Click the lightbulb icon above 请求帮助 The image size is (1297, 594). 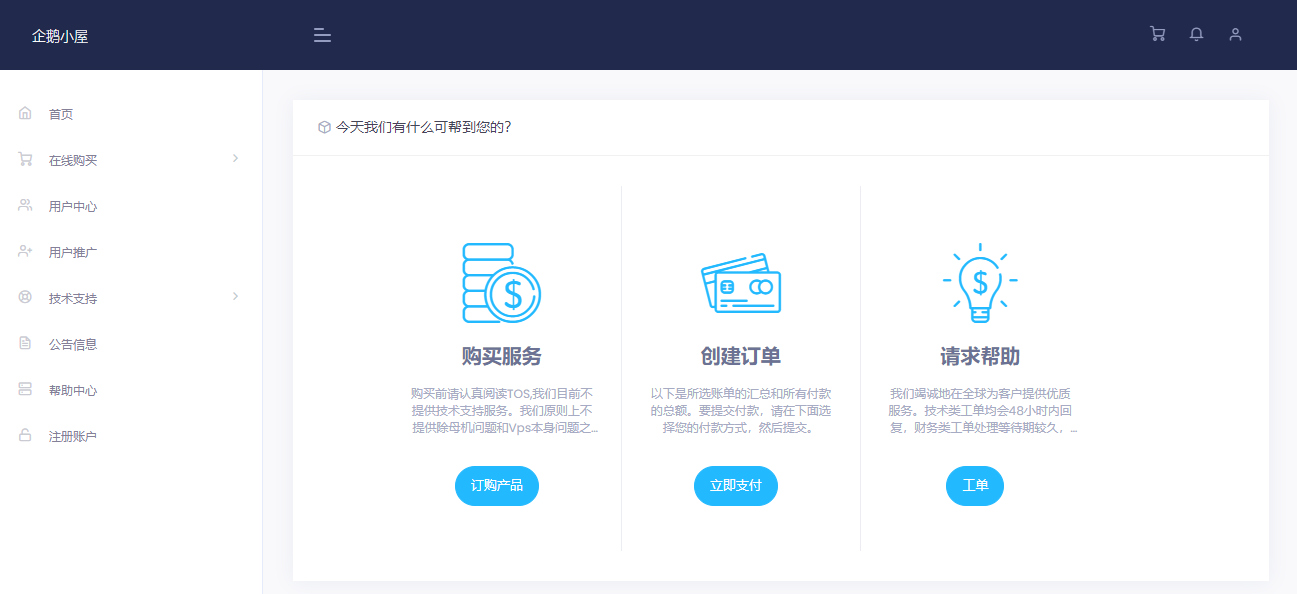980,282
